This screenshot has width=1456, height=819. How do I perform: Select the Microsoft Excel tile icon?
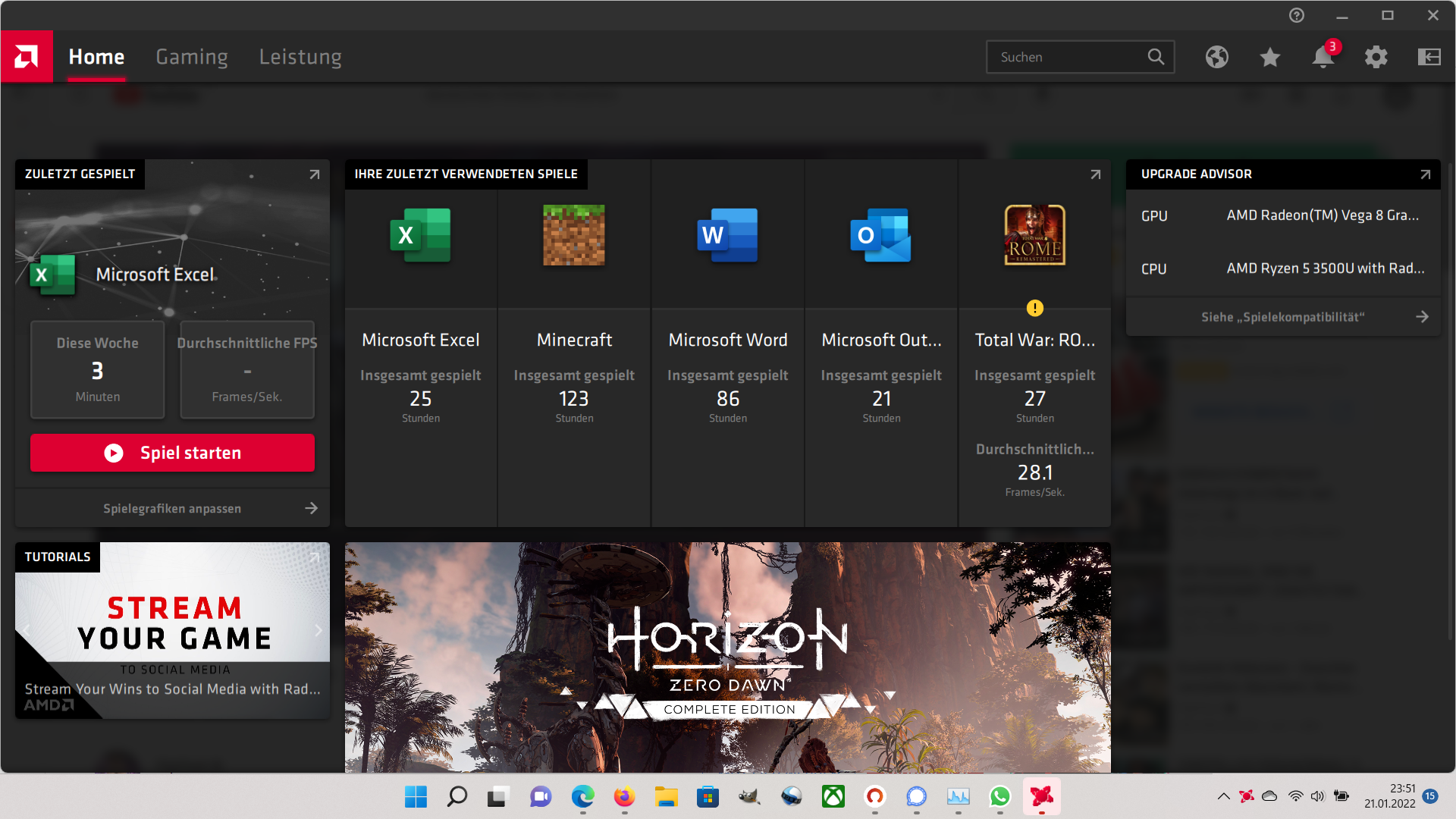pyautogui.click(x=421, y=235)
